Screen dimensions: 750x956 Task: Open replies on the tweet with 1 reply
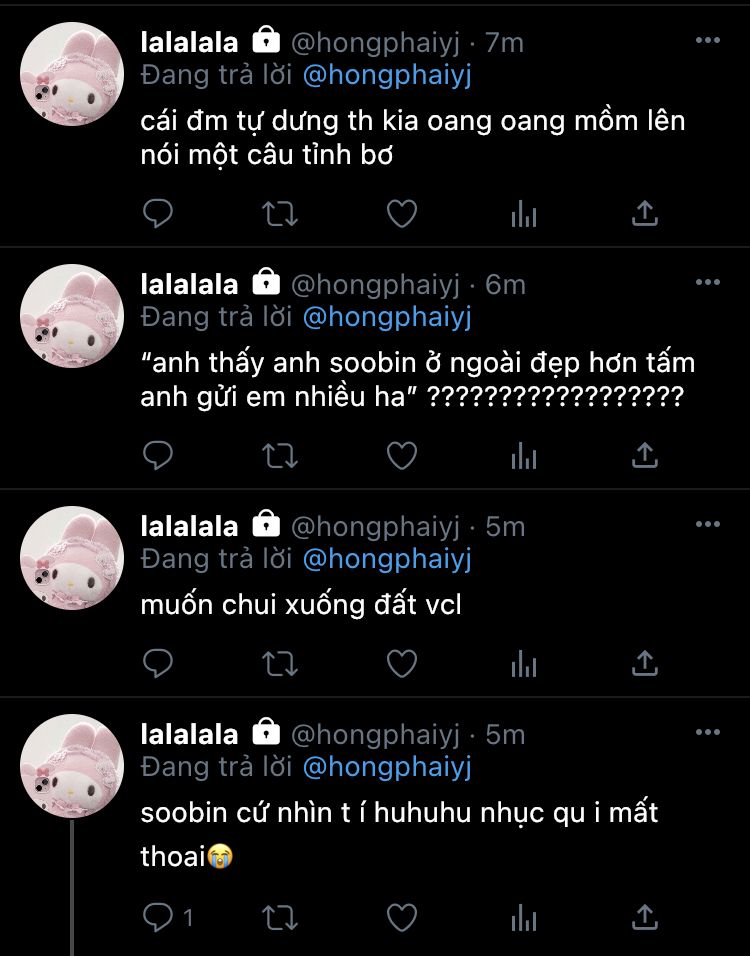coord(168,918)
